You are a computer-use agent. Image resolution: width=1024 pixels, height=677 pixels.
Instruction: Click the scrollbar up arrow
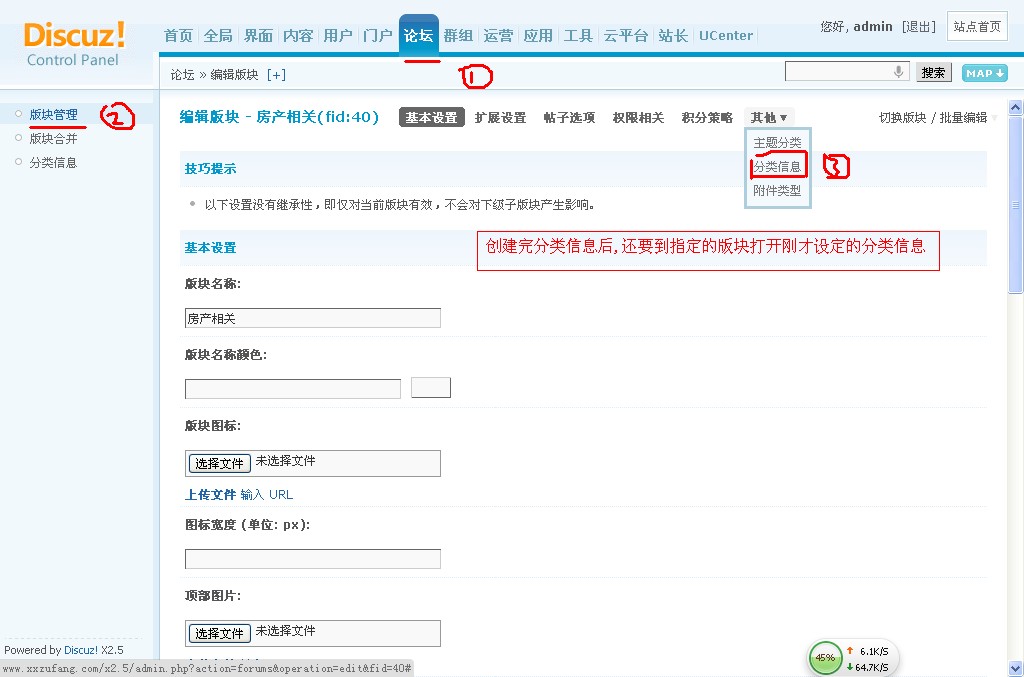[x=1015, y=107]
